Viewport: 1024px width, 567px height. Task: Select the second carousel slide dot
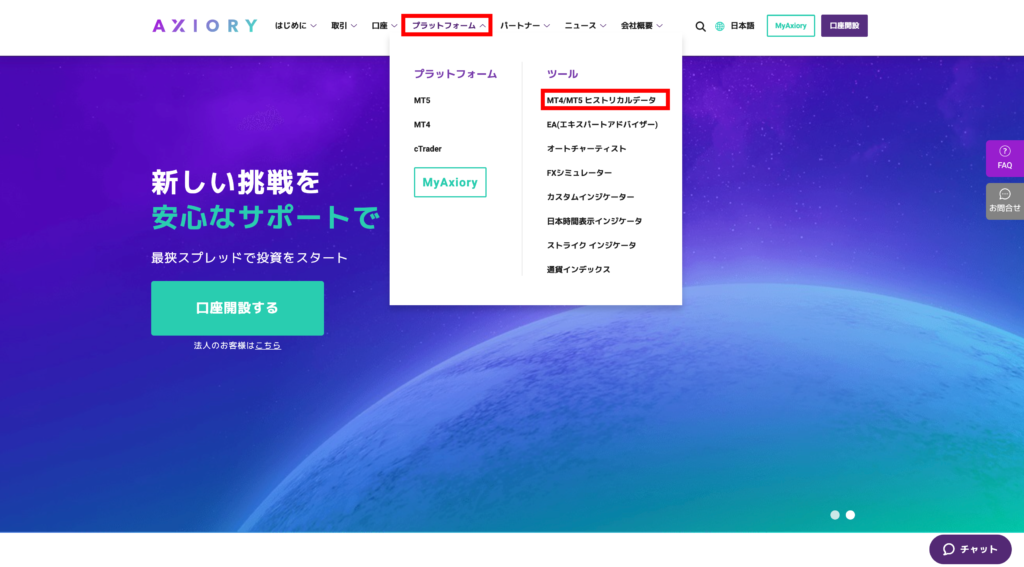tap(850, 515)
